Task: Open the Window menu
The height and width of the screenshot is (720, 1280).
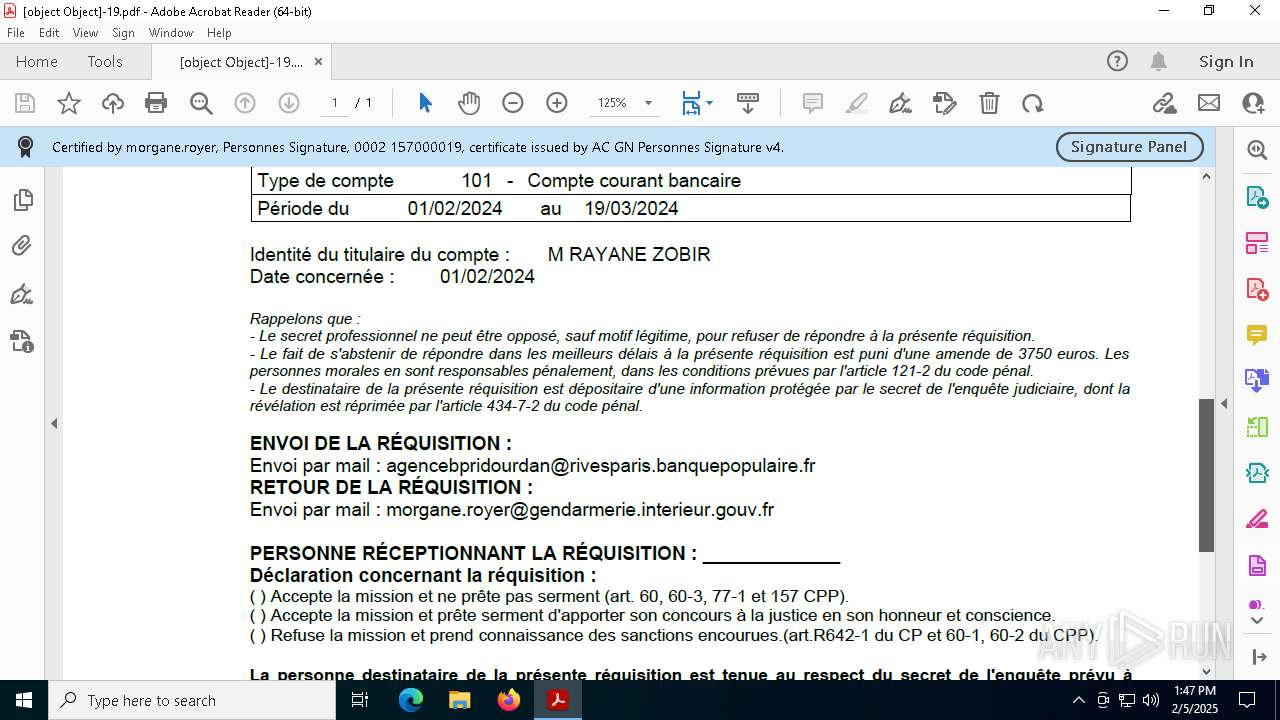Action: (x=171, y=33)
